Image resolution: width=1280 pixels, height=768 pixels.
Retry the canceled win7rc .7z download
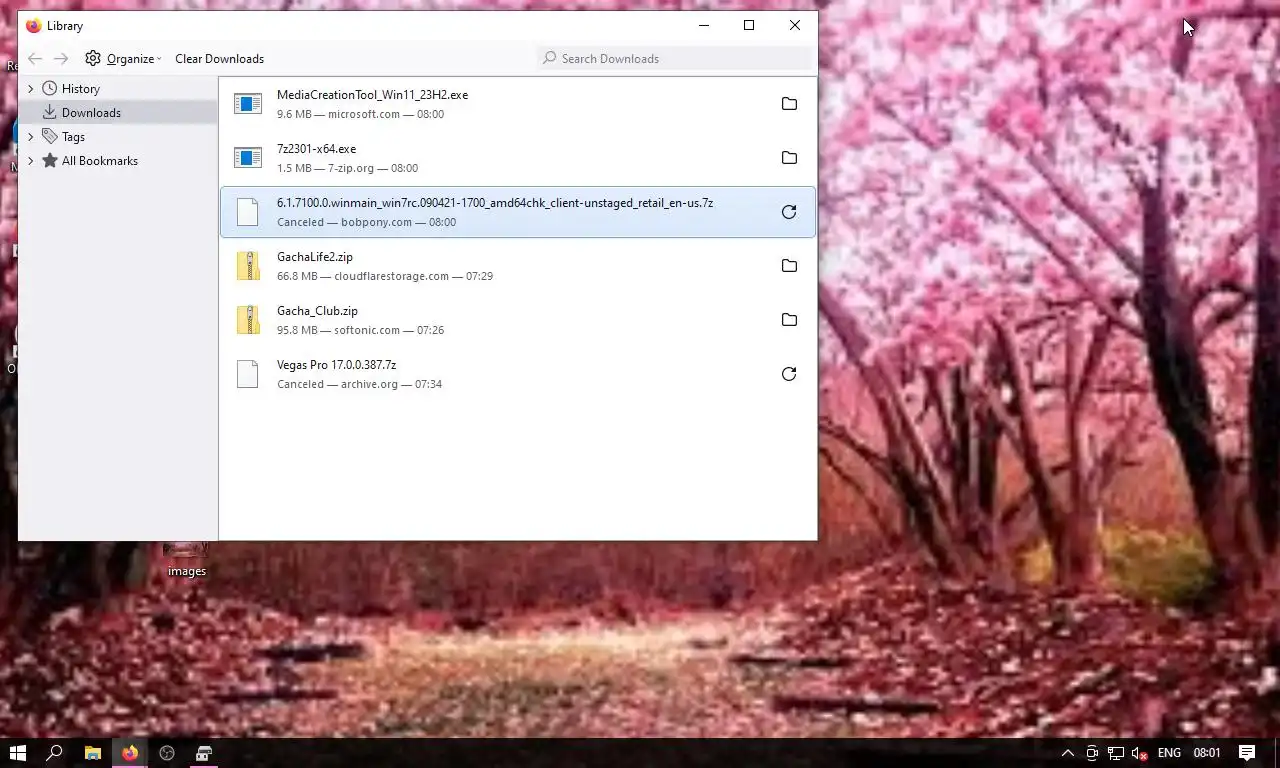(789, 212)
